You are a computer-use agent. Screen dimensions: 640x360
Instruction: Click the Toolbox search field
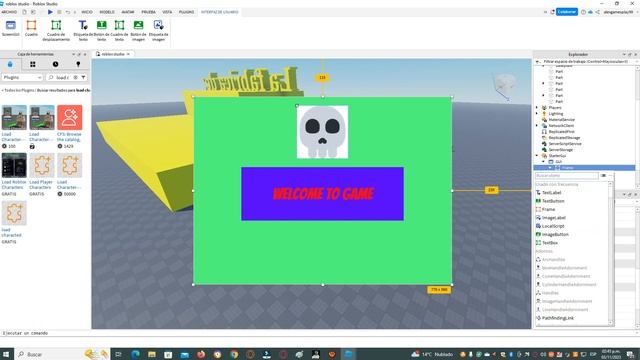(x=62, y=77)
